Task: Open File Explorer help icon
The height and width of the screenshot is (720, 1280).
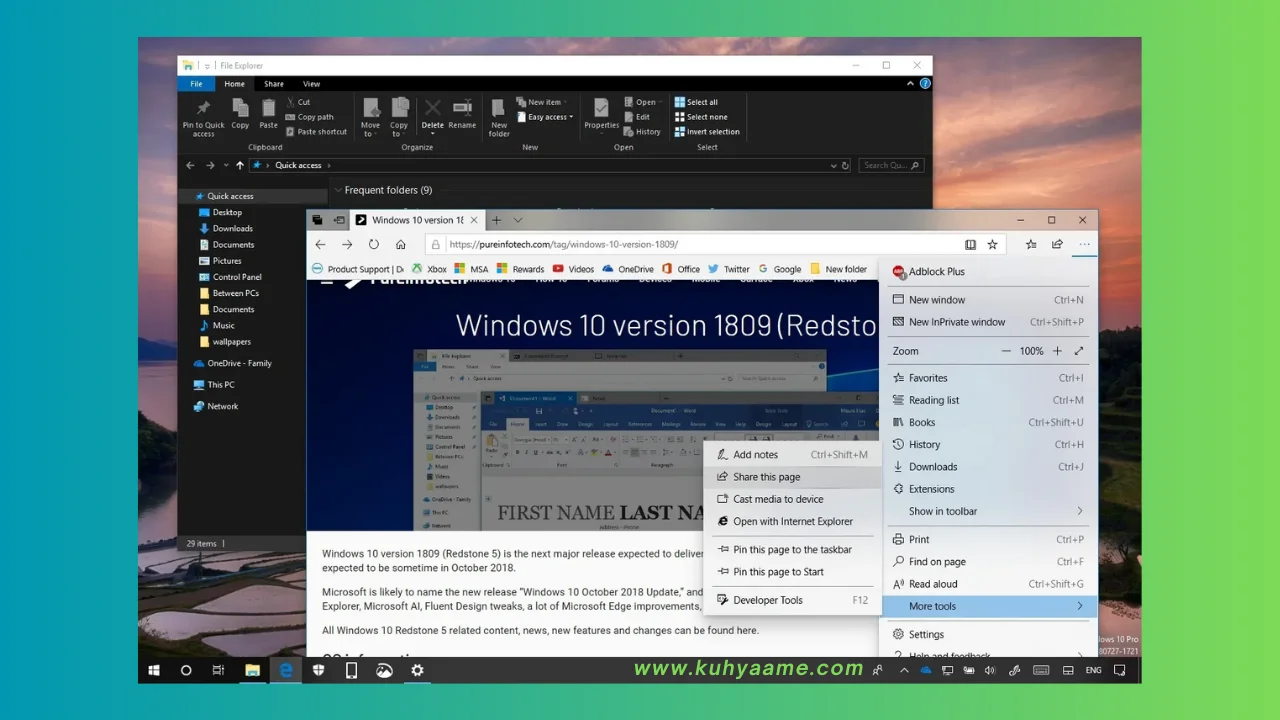Action: tap(925, 84)
